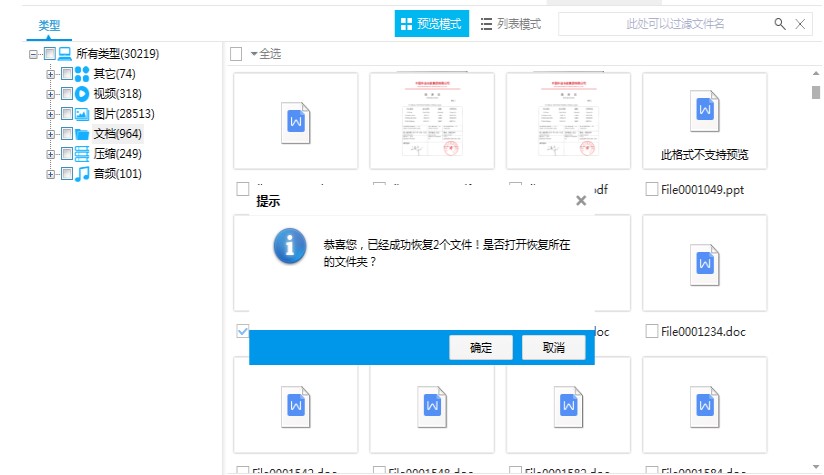
Task: Collapse the 所有类型(30219) root node
Action: 34,54
